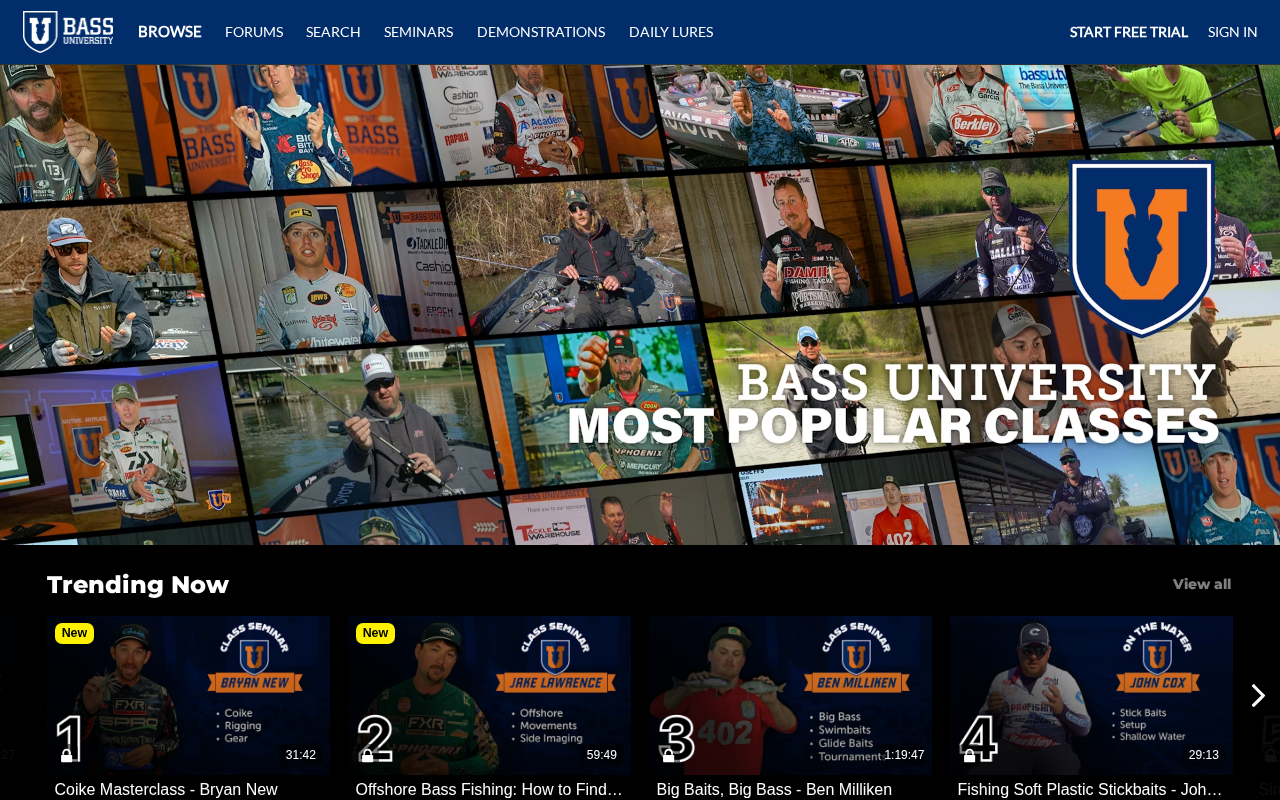Open the Ben Milliken class seminar thumbnail
The height and width of the screenshot is (800, 1280).
pyautogui.click(x=790, y=695)
